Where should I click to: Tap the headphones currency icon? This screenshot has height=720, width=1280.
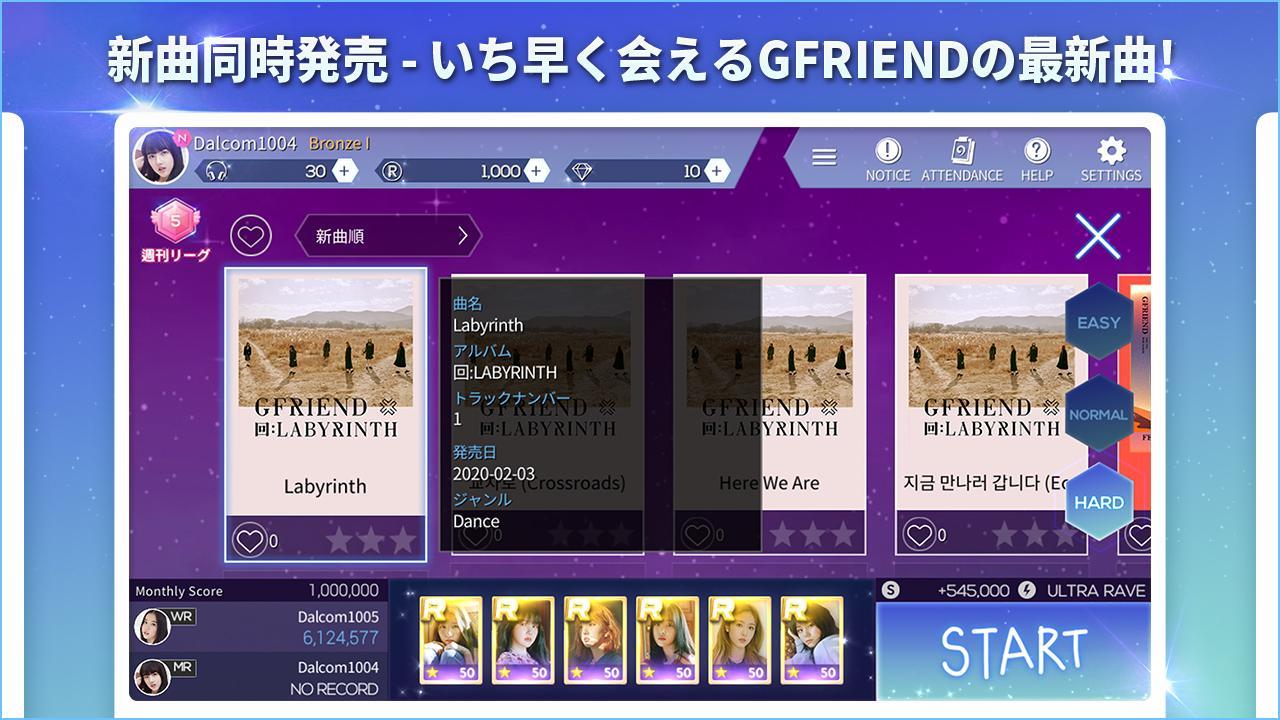coord(216,171)
